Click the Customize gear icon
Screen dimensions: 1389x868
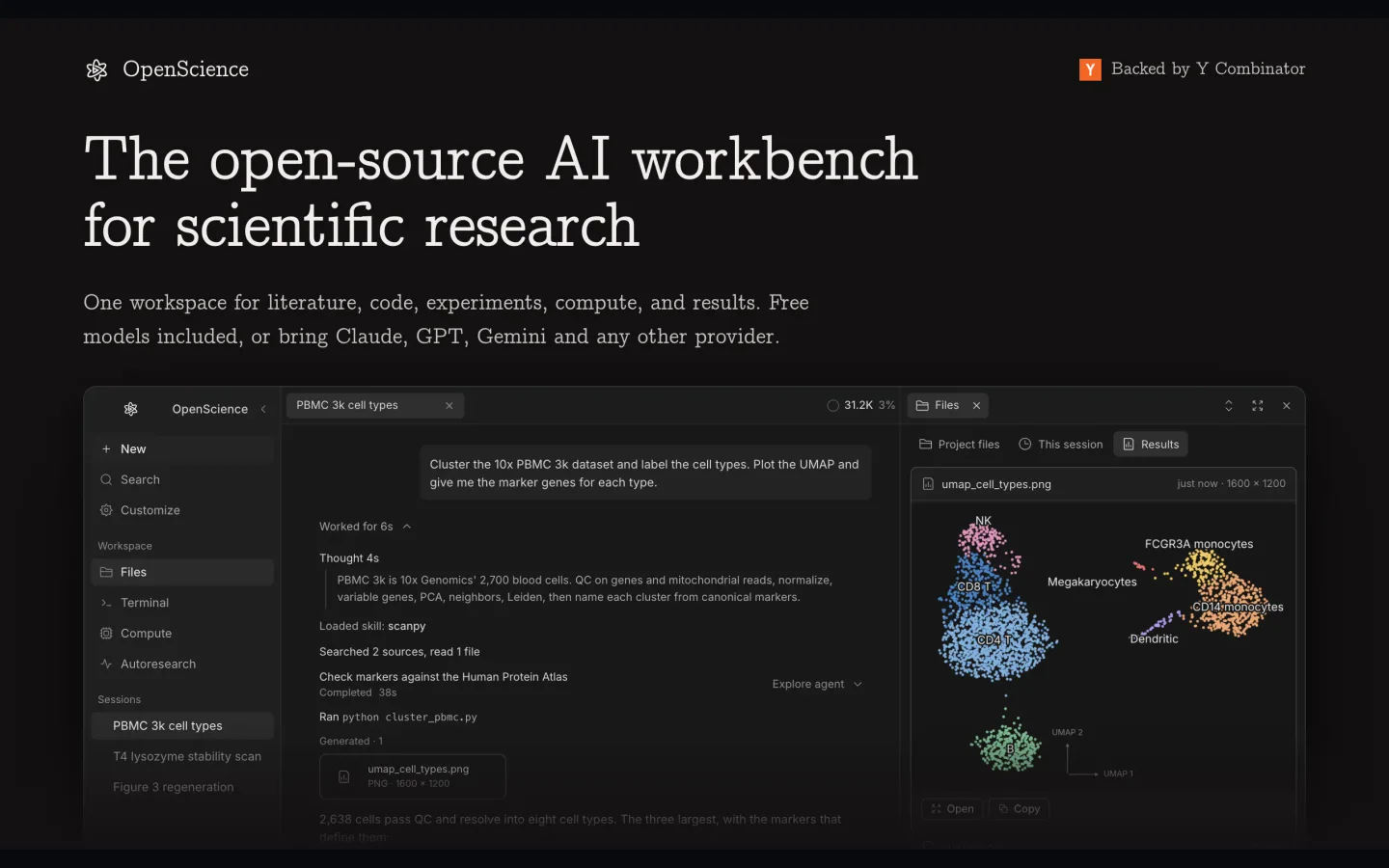[106, 511]
